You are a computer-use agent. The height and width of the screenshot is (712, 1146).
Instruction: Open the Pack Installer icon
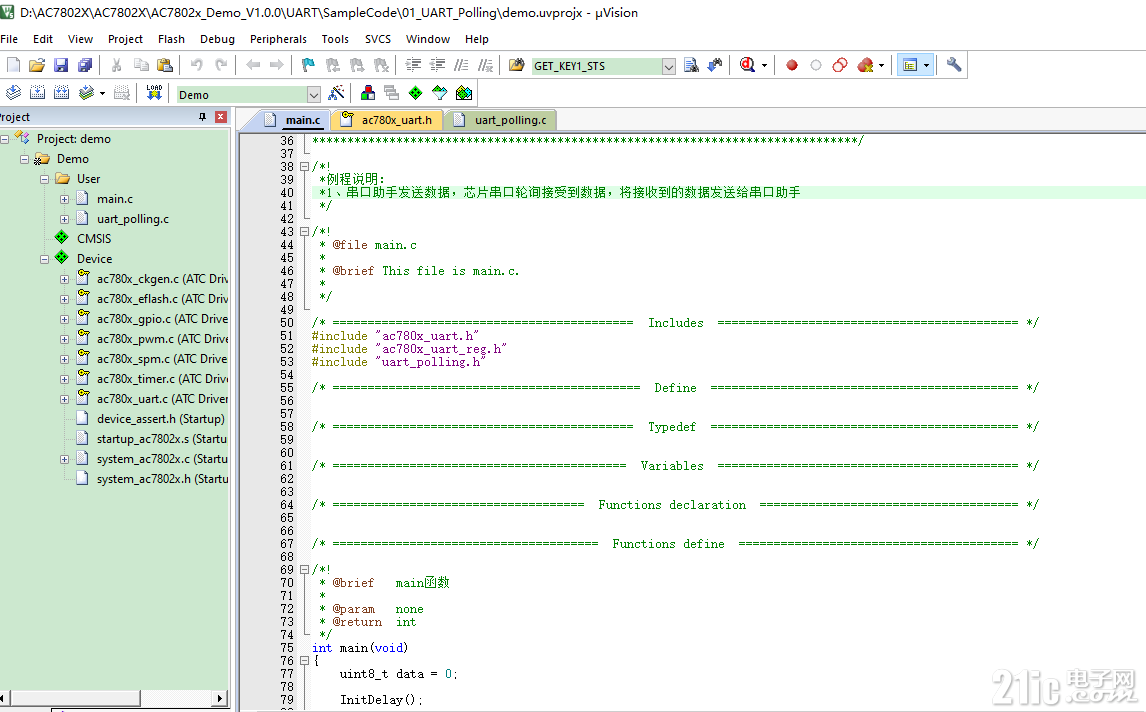463,93
